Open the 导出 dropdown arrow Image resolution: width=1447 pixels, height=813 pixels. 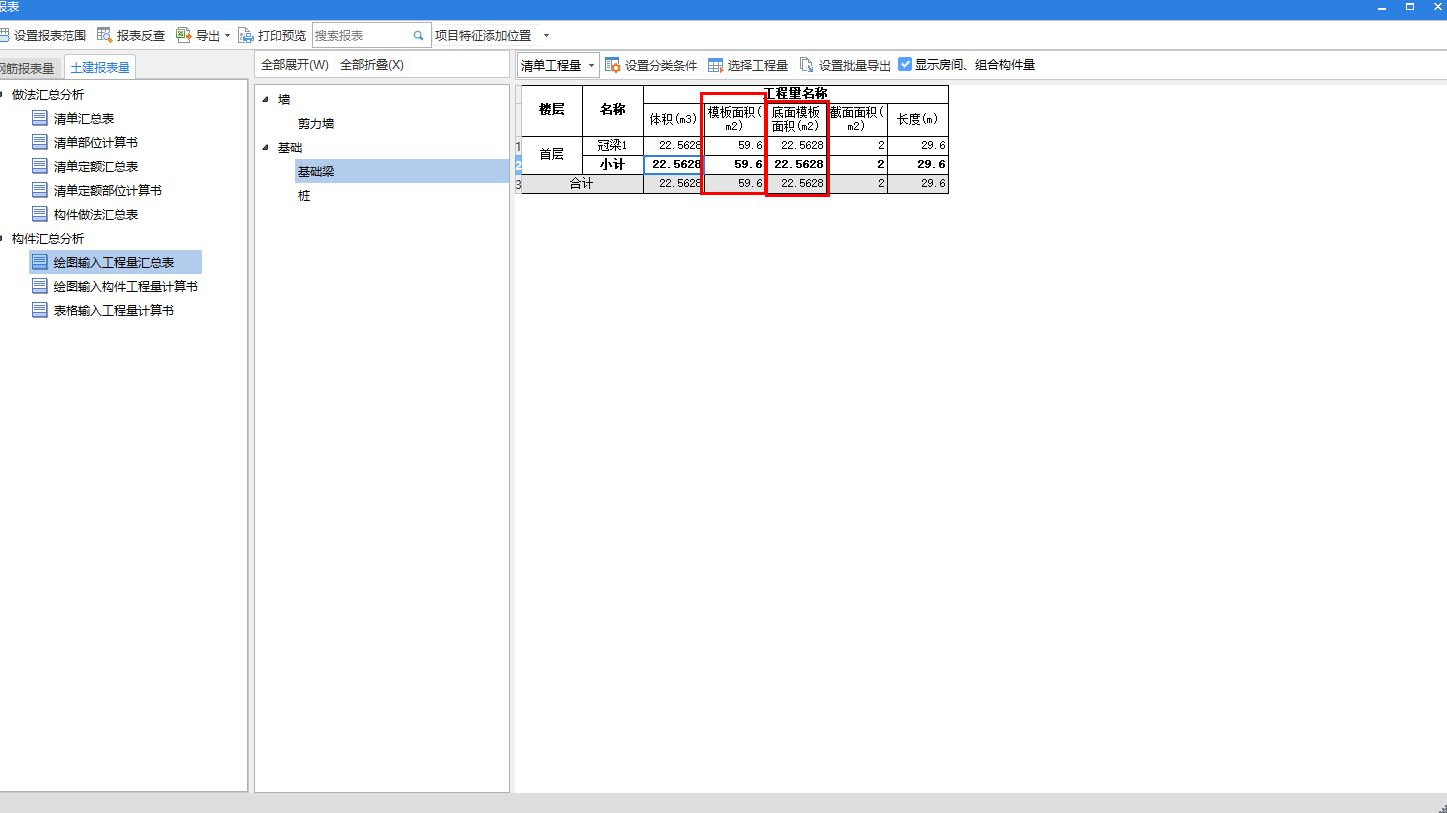click(227, 36)
